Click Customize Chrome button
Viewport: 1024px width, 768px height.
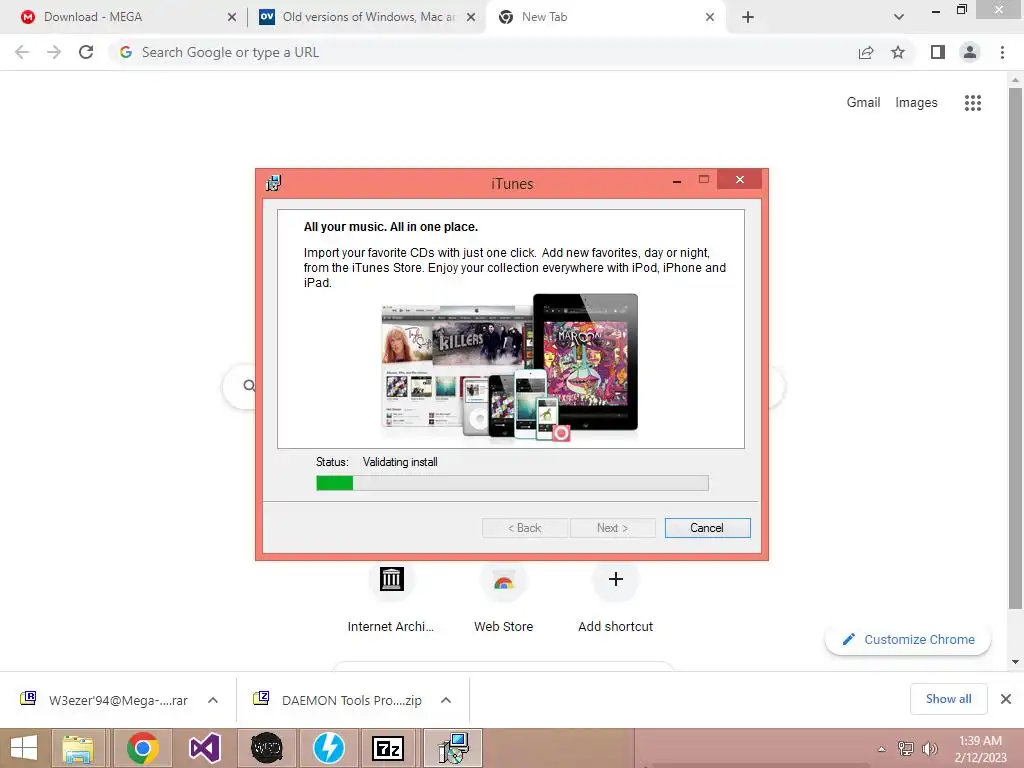[908, 639]
